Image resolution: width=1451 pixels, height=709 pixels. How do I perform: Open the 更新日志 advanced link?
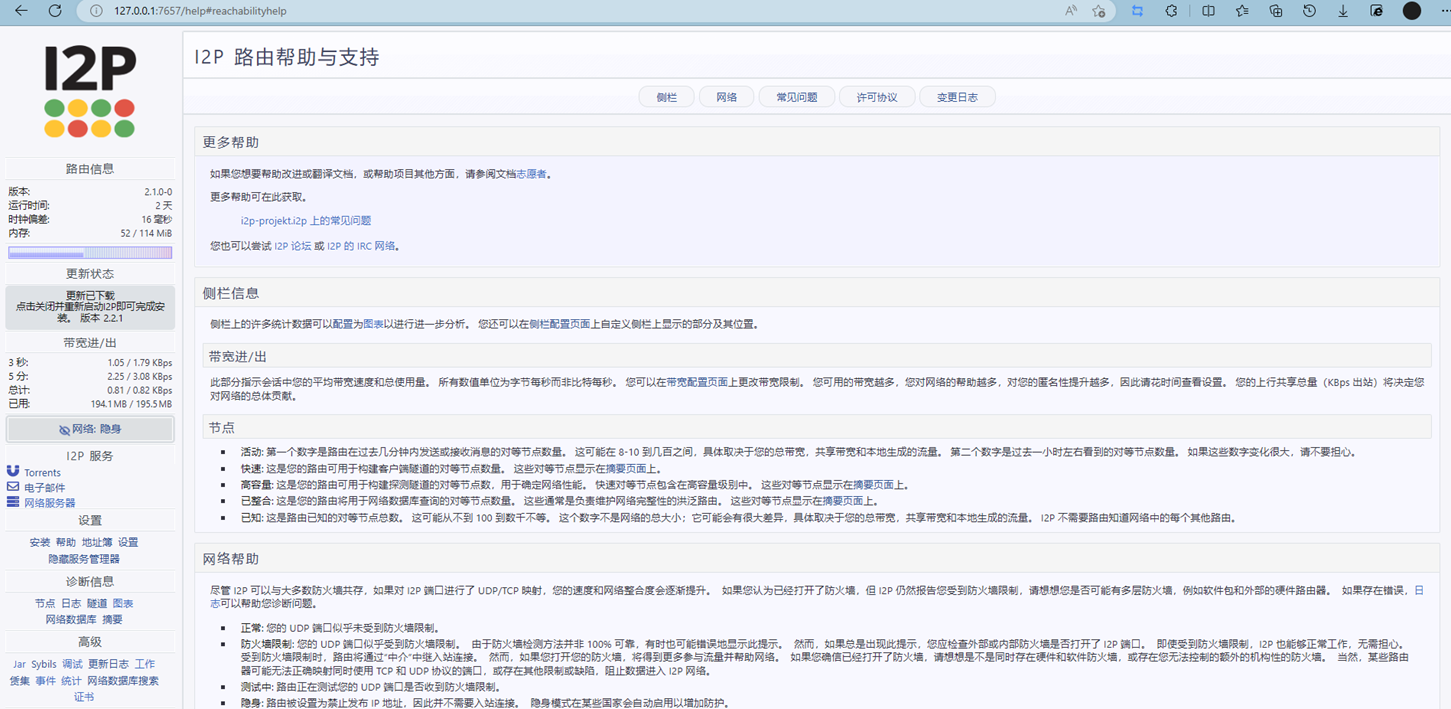tap(108, 664)
